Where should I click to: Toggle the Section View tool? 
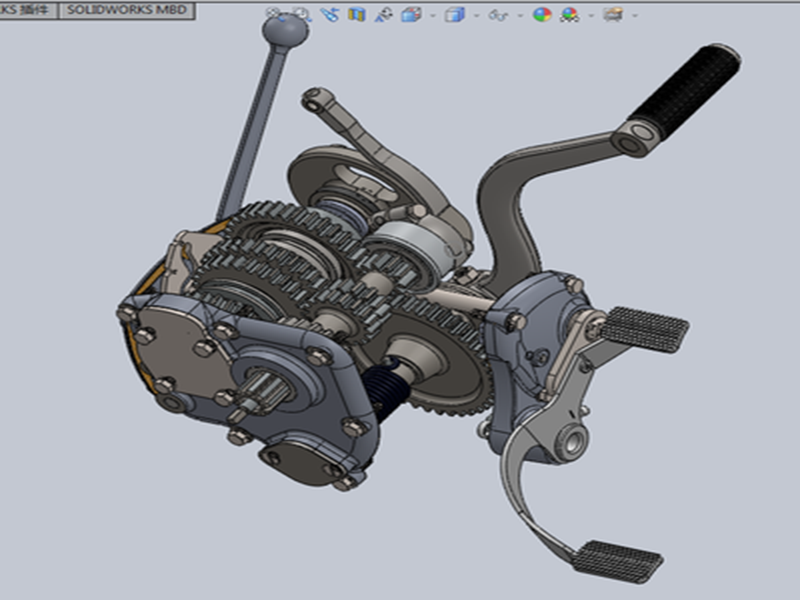pos(356,15)
